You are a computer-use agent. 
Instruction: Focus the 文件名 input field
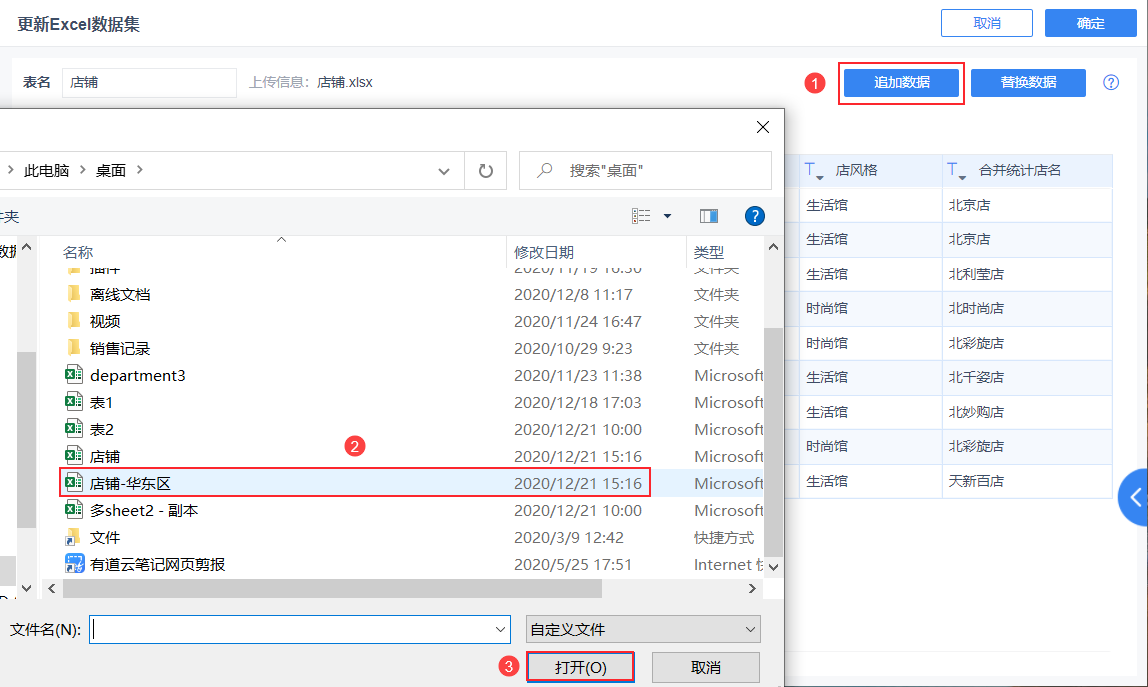(291, 629)
